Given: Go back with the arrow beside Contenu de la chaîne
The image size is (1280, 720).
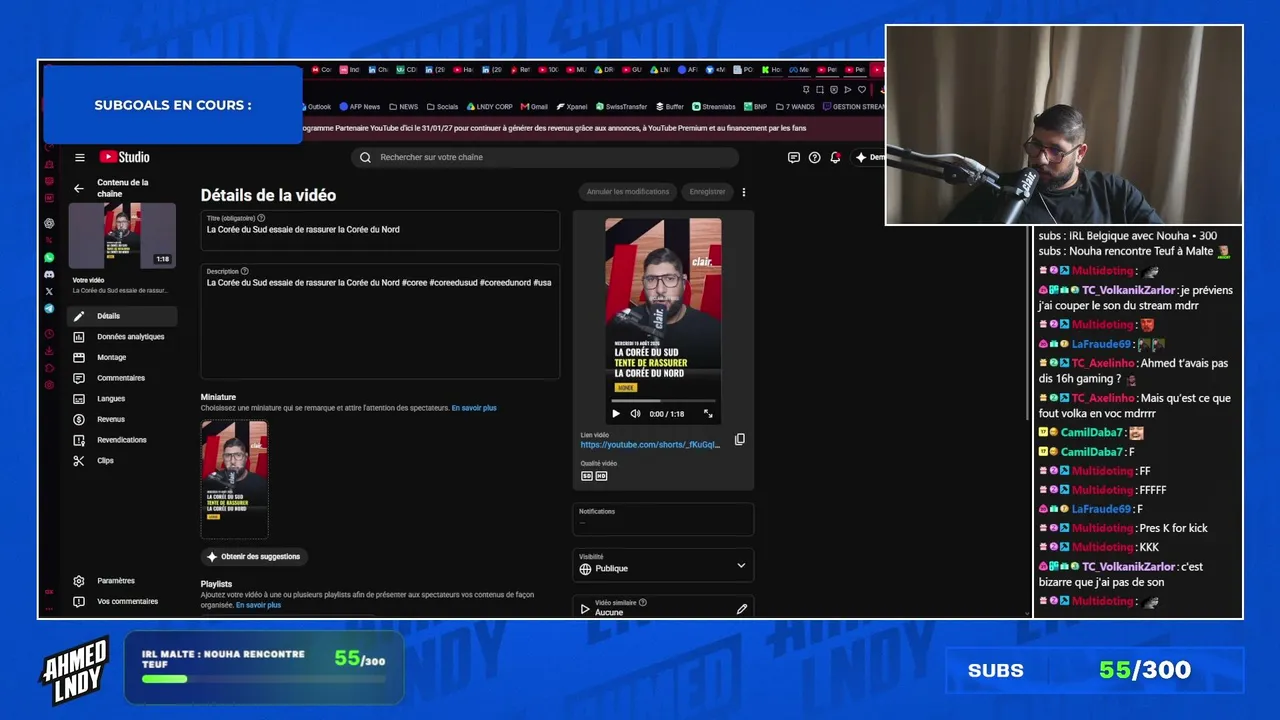Looking at the screenshot, I should pyautogui.click(x=79, y=188).
